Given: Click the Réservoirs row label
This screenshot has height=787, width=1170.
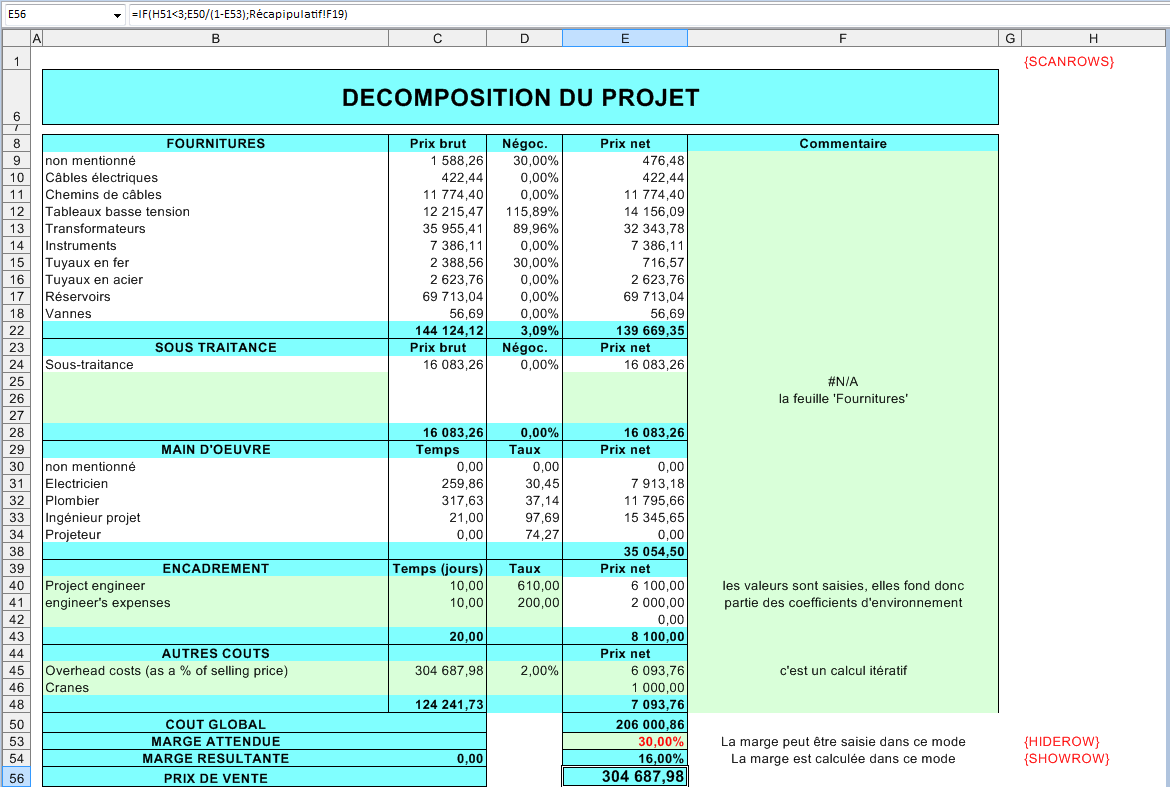Looking at the screenshot, I should (x=78, y=297).
